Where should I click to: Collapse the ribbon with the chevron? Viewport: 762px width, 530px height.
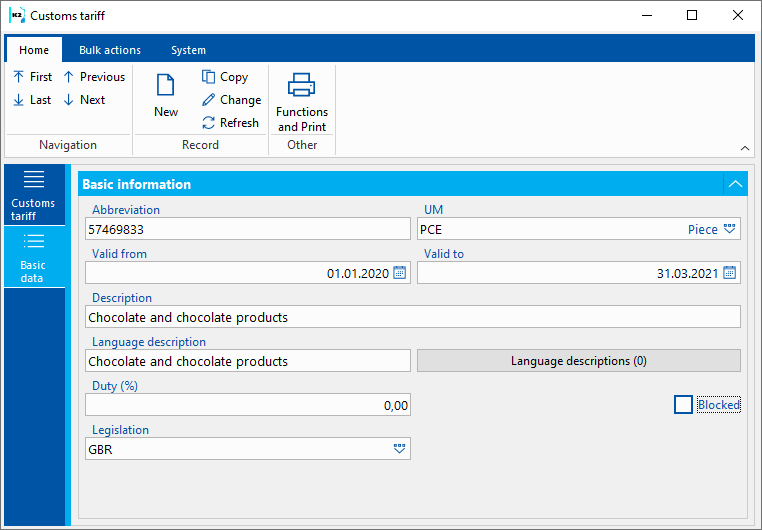(744, 148)
